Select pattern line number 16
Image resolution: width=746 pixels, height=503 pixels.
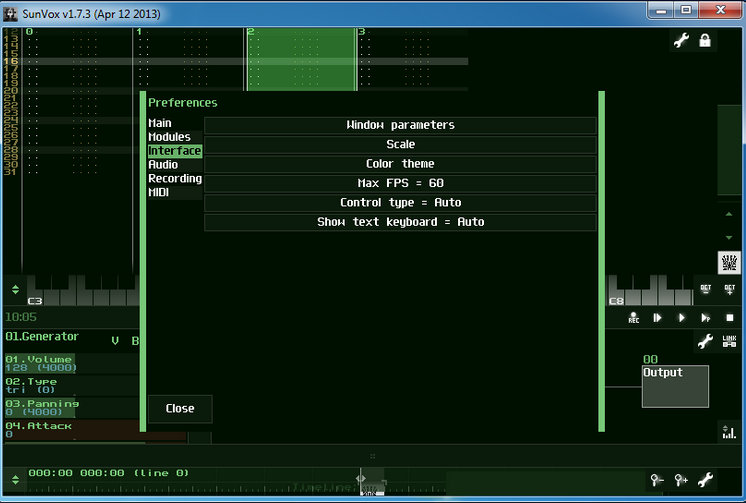tap(11, 61)
